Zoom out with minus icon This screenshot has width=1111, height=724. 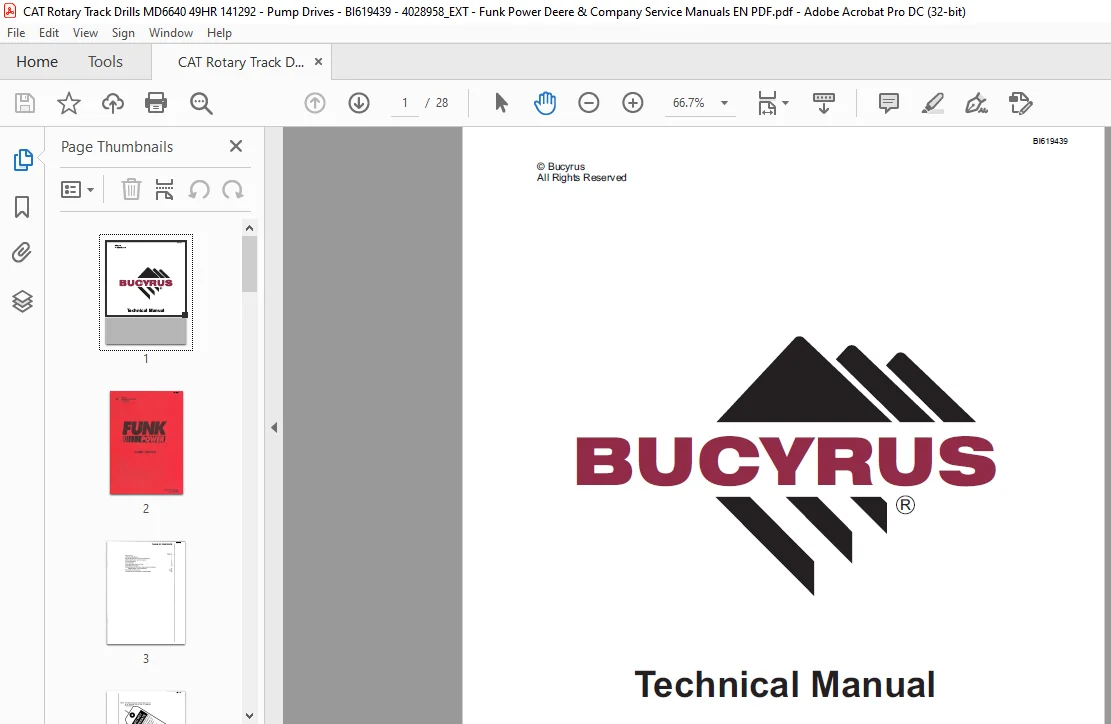pyautogui.click(x=589, y=103)
